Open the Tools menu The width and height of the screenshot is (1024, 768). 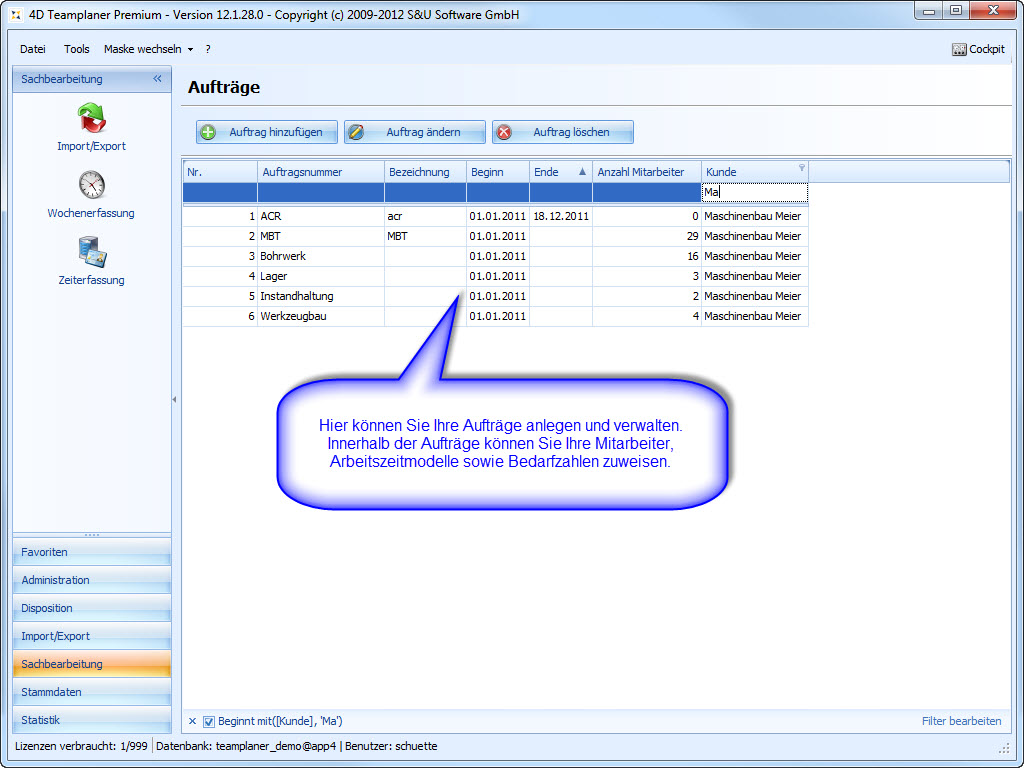77,49
